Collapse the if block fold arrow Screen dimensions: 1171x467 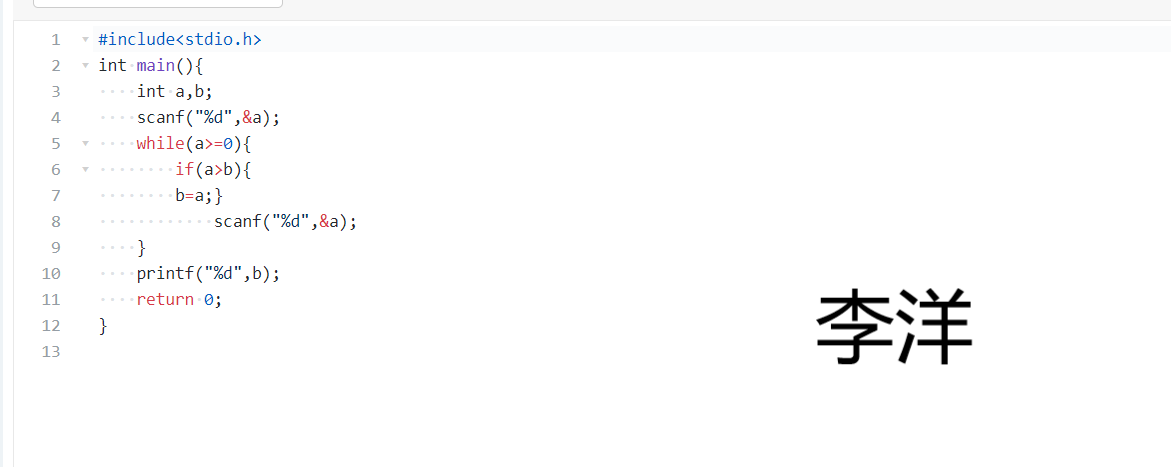[85, 170]
